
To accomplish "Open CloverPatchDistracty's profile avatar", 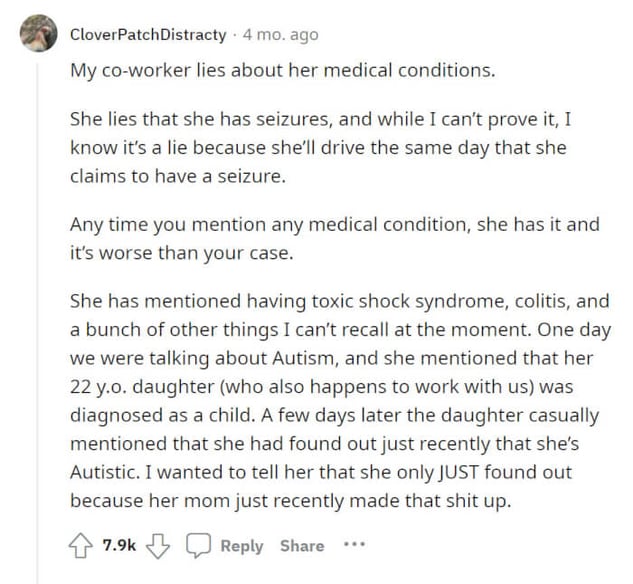I will coord(39,33).
